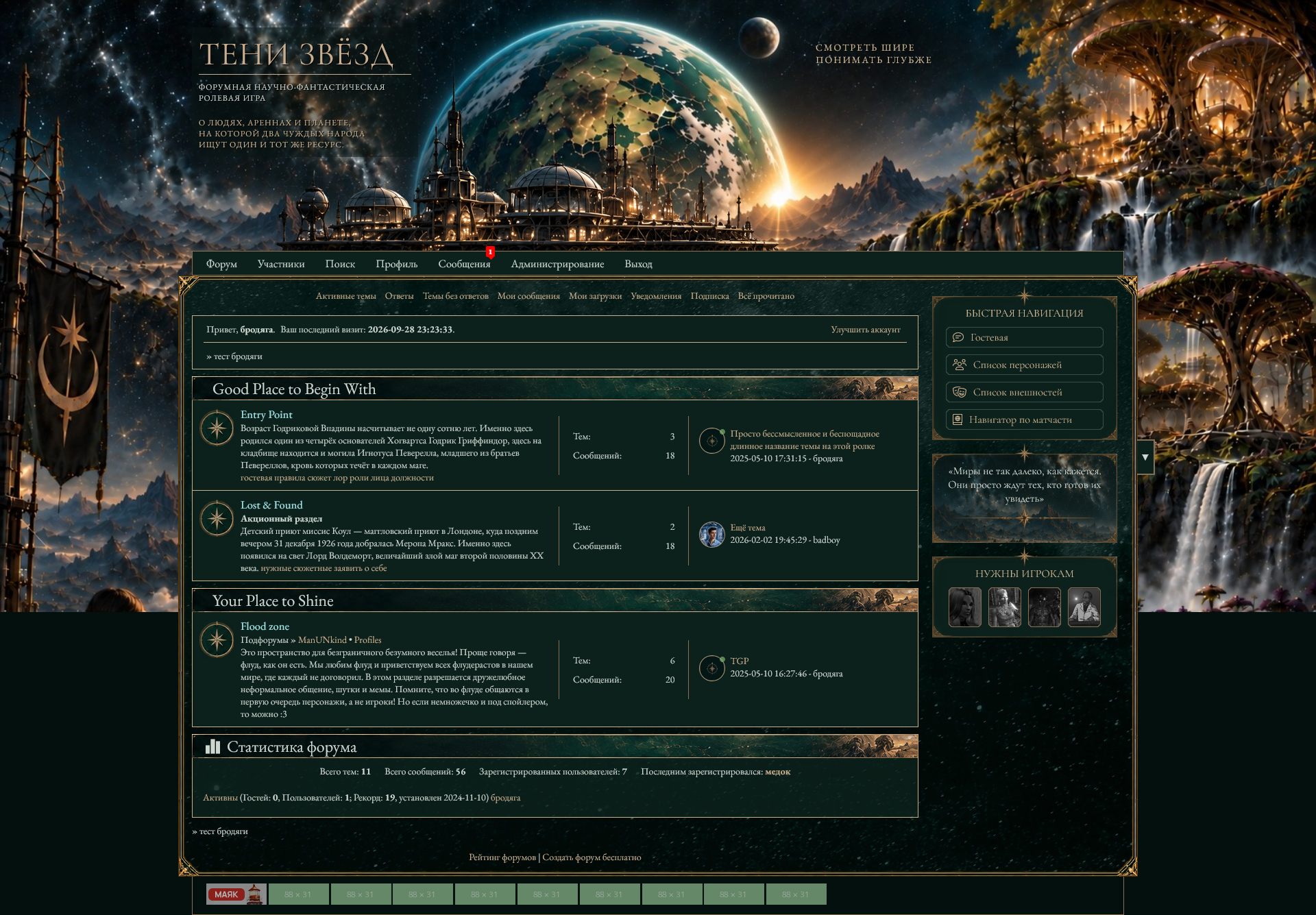The width and height of the screenshot is (1316, 915).
Task: Open the Lost & Found forum title
Action: [271, 505]
